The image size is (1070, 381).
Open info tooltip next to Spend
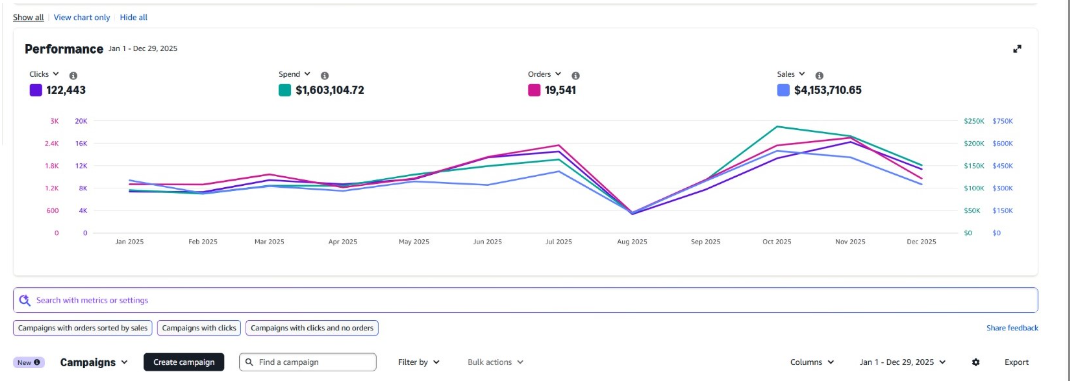coord(325,76)
